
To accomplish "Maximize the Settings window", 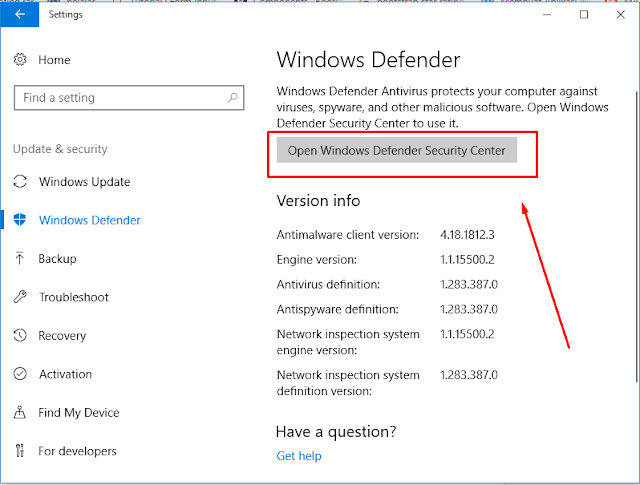I will pos(584,14).
